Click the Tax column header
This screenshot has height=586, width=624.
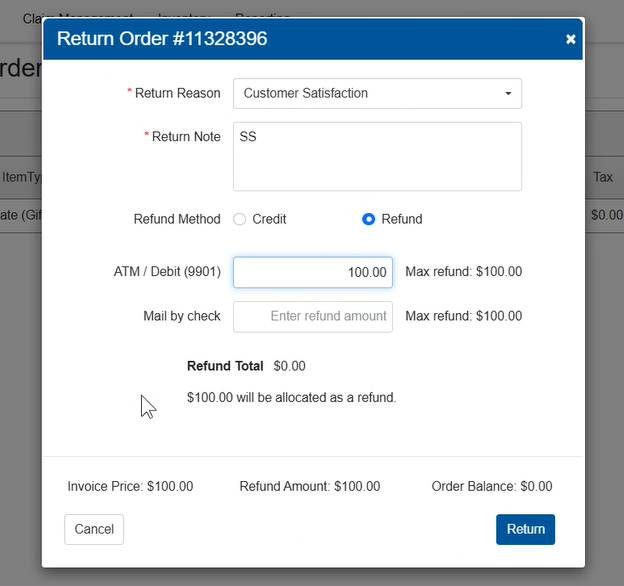point(603,177)
